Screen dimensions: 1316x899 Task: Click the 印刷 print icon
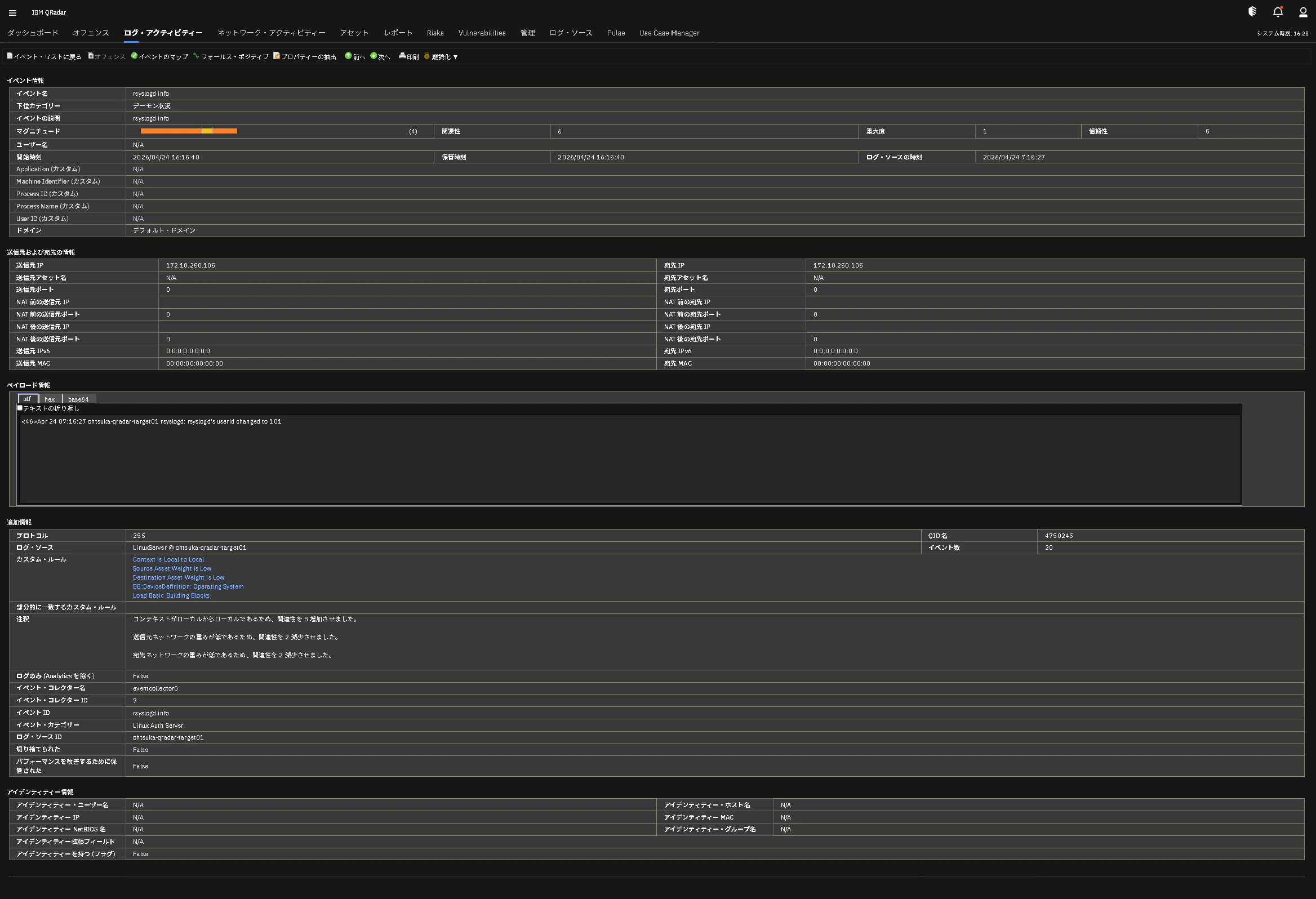click(x=409, y=56)
